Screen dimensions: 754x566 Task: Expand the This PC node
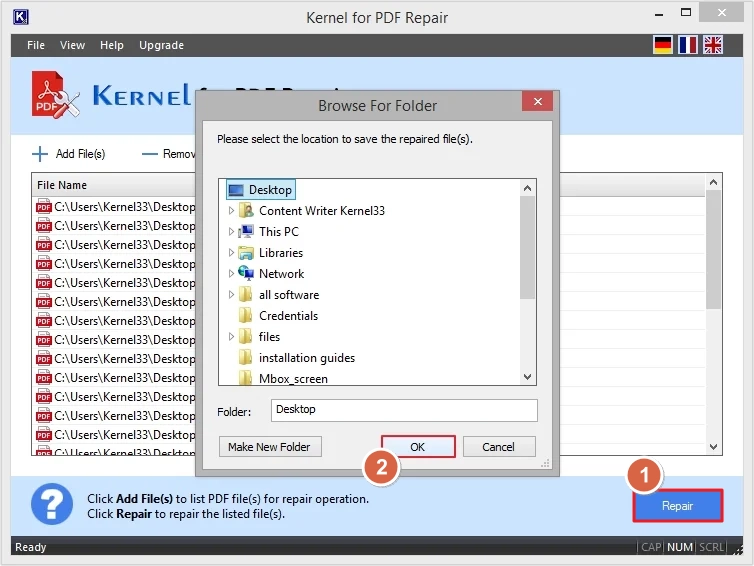coord(231,232)
